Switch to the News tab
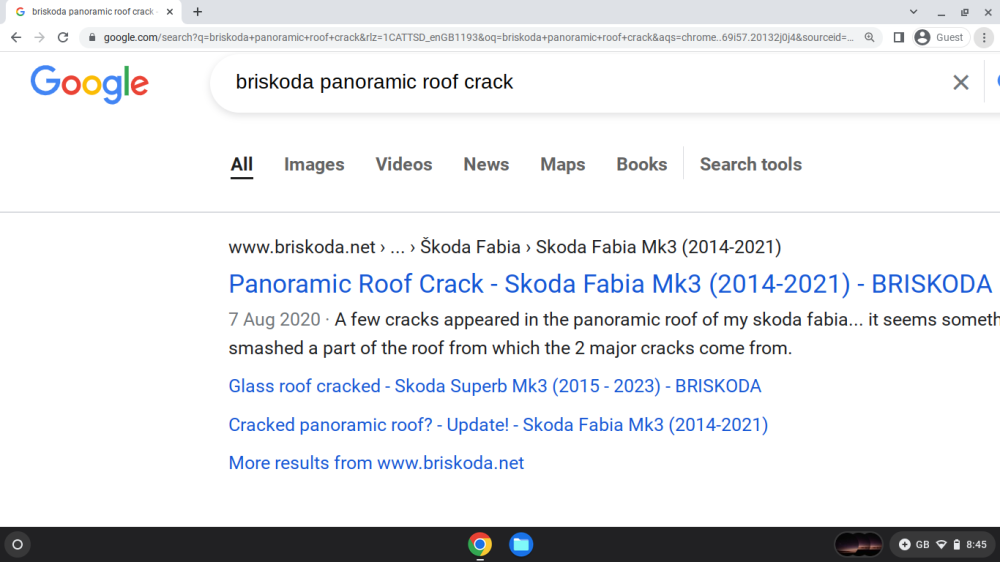Image resolution: width=1000 pixels, height=562 pixels. [486, 165]
